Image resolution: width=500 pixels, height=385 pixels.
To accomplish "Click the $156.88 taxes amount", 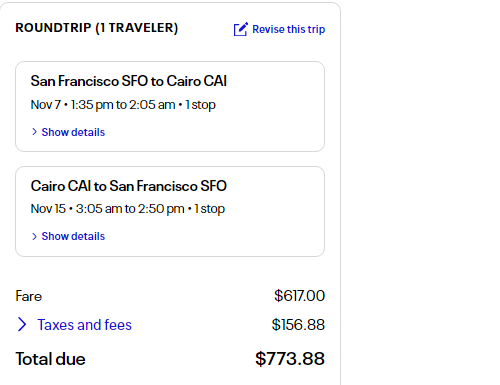I will pos(298,325).
